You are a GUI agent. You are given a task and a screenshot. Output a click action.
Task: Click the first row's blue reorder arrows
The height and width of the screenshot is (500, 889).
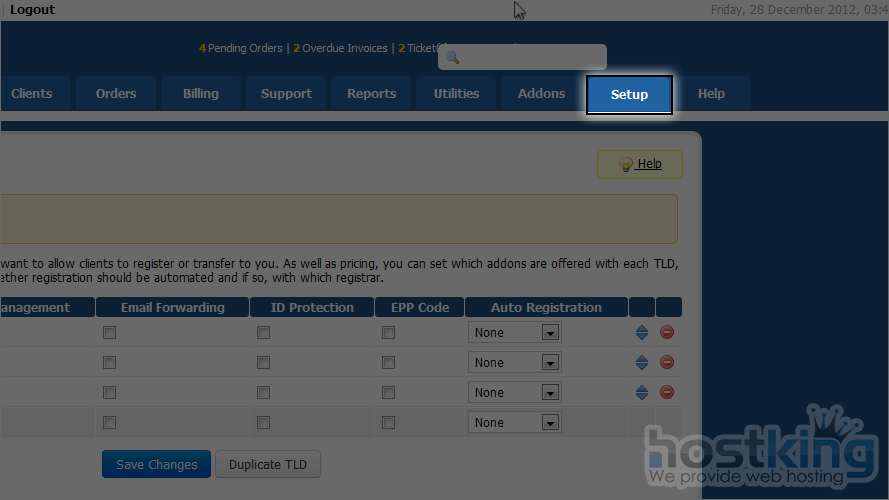(642, 333)
